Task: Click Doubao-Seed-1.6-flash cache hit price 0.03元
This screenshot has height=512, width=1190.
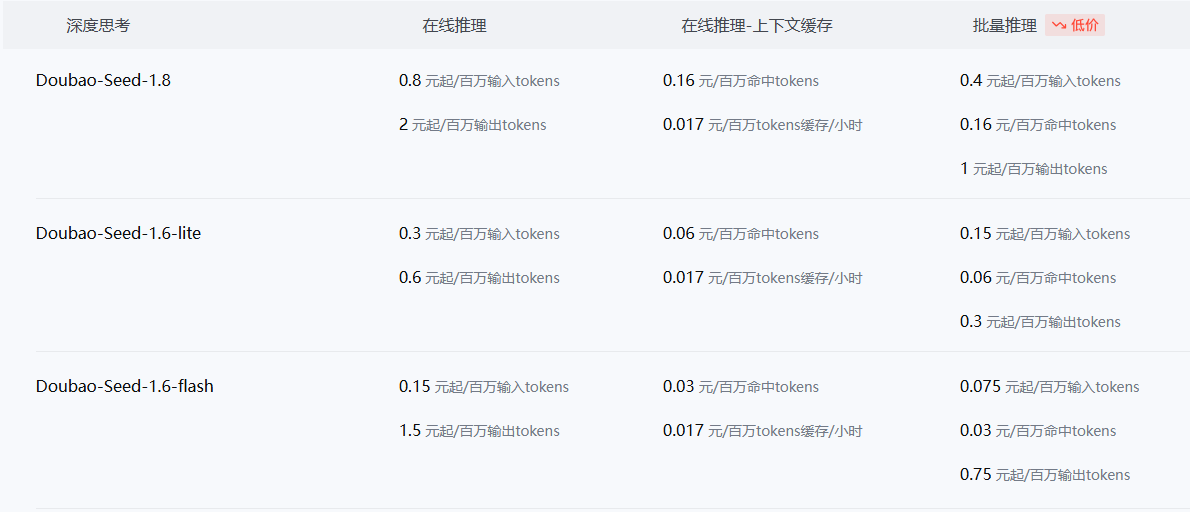Action: click(741, 387)
